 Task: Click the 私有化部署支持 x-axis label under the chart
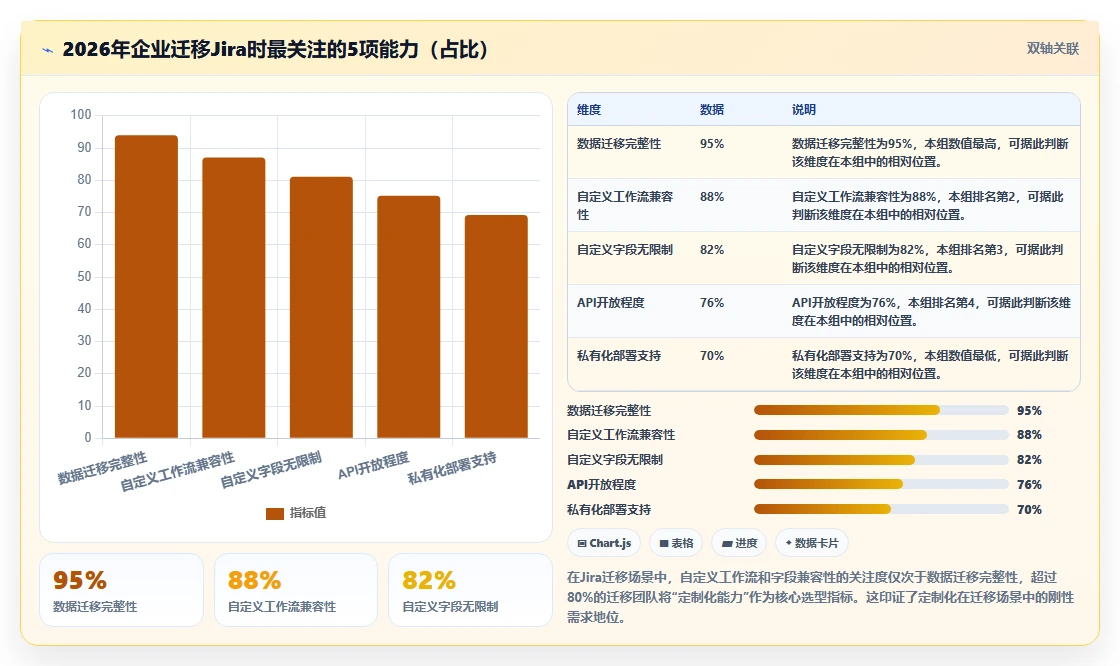tap(452, 468)
